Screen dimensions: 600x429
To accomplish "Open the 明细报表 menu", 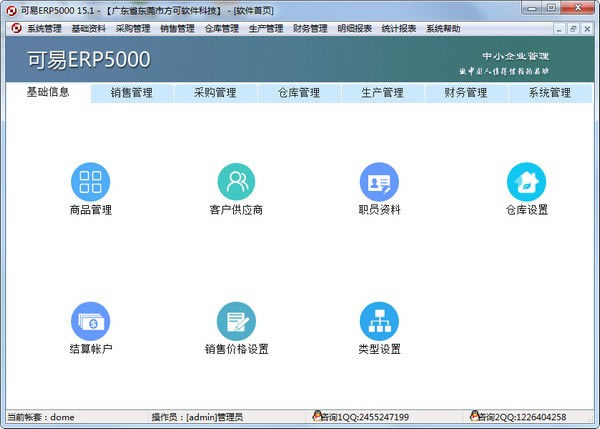I will pos(355,29).
